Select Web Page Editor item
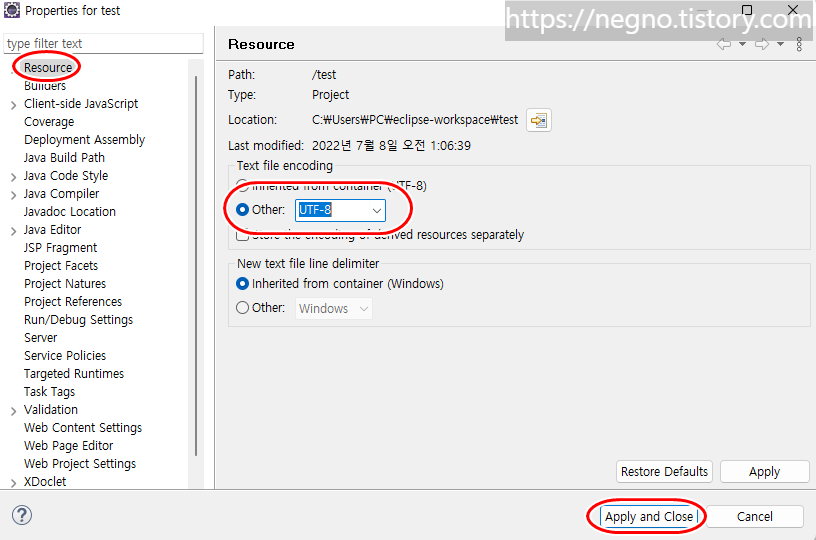 (x=69, y=446)
